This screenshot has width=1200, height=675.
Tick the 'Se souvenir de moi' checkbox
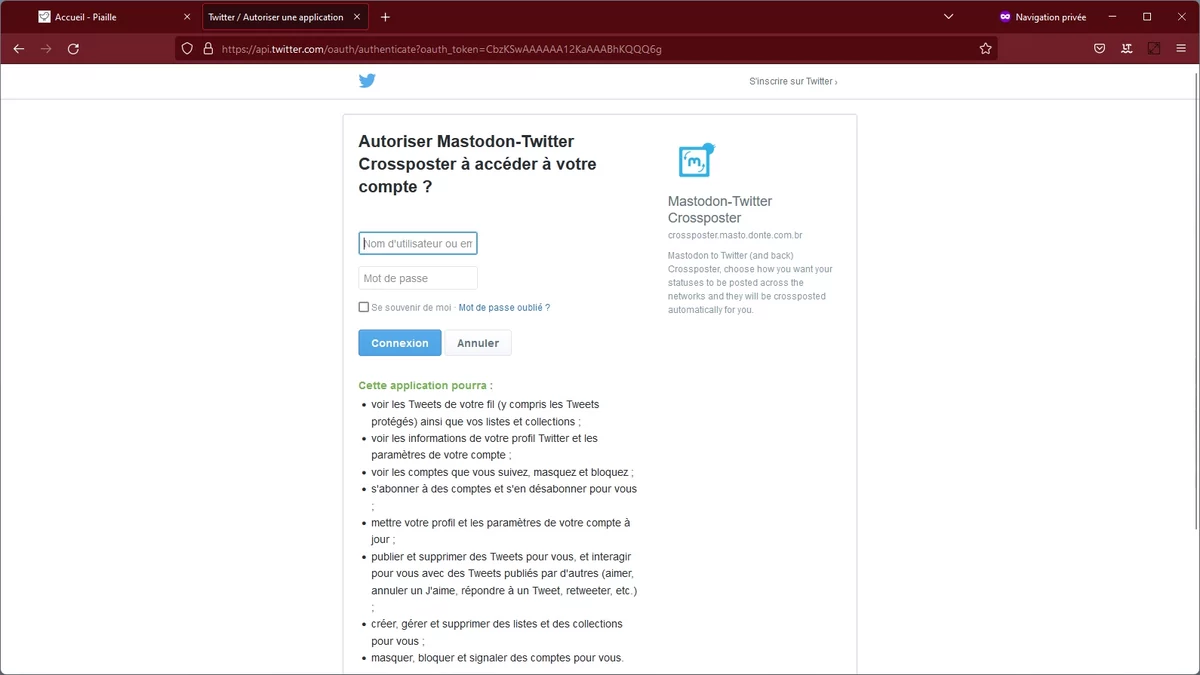364,307
